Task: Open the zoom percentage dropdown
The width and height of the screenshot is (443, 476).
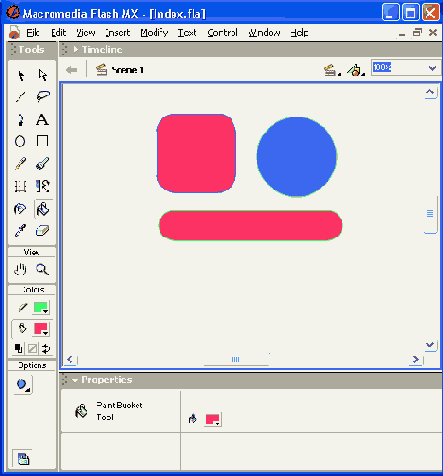Action: pyautogui.click(x=432, y=68)
